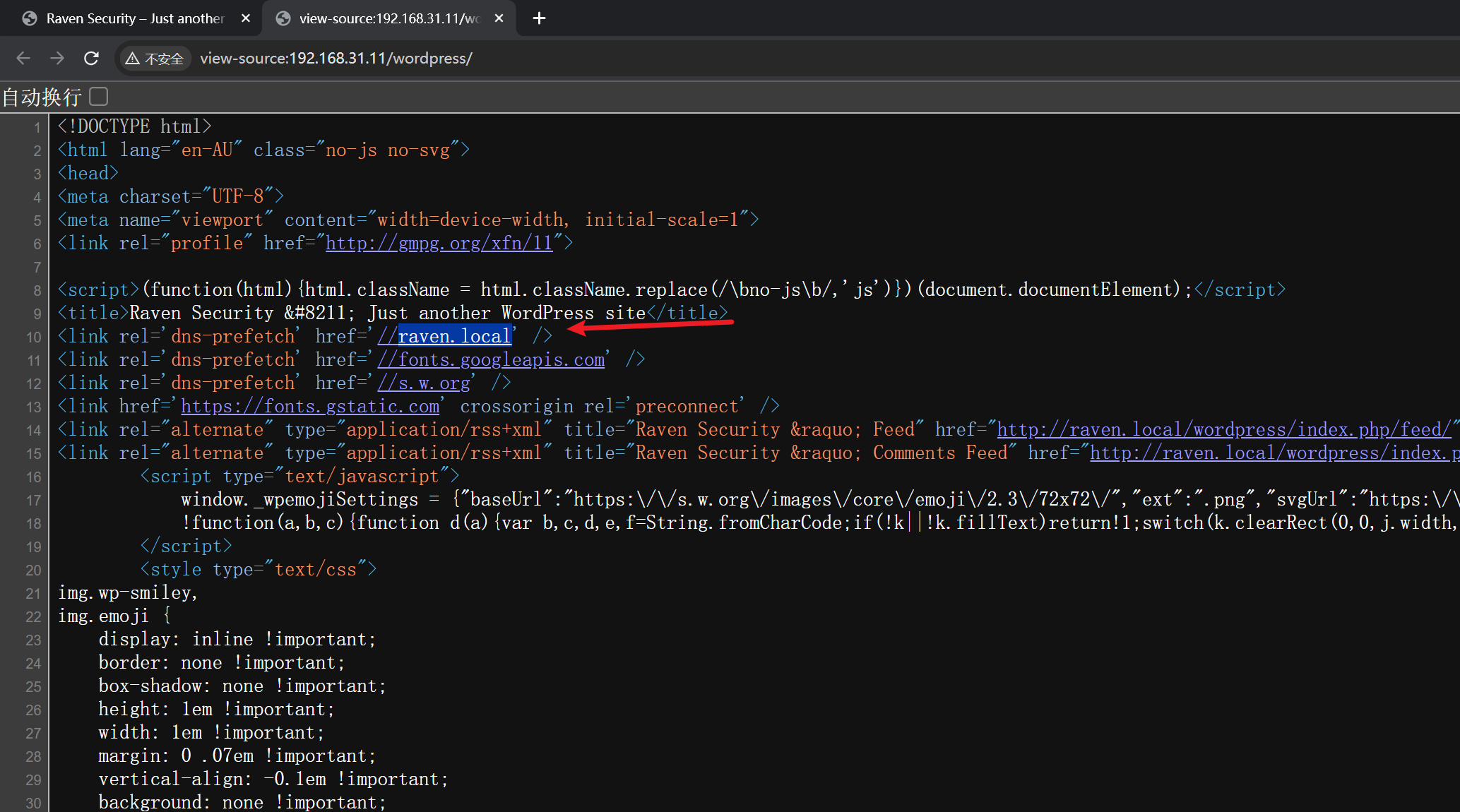Open the raven.local index.php/feed link
Viewport: 1460px width, 812px height.
click(1223, 430)
